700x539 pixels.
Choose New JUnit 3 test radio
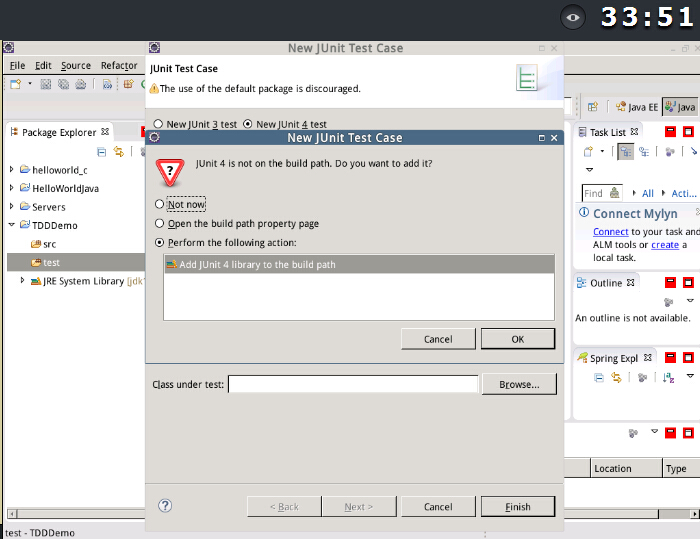point(158,124)
